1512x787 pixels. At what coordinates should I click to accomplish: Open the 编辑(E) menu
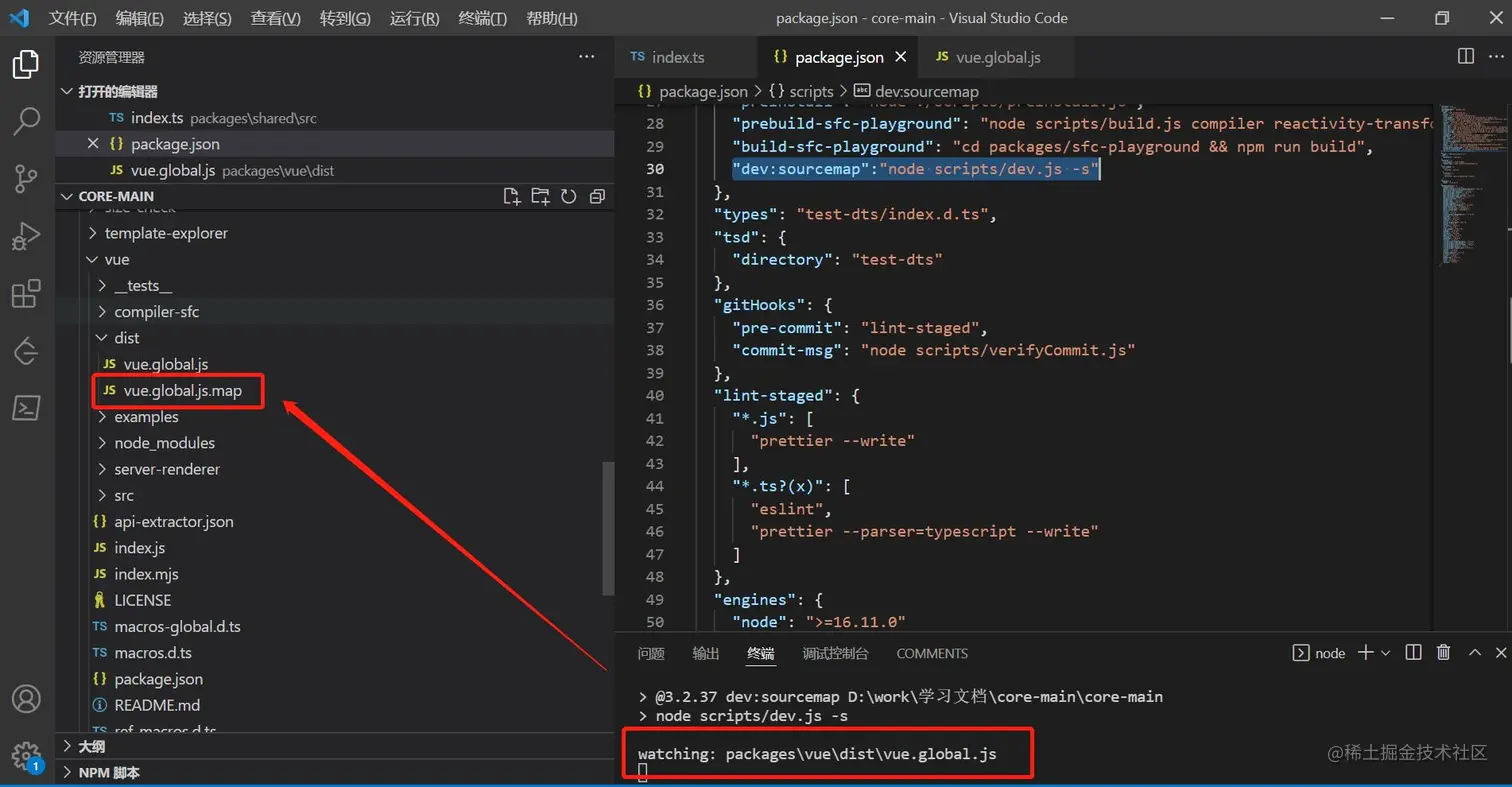[140, 18]
